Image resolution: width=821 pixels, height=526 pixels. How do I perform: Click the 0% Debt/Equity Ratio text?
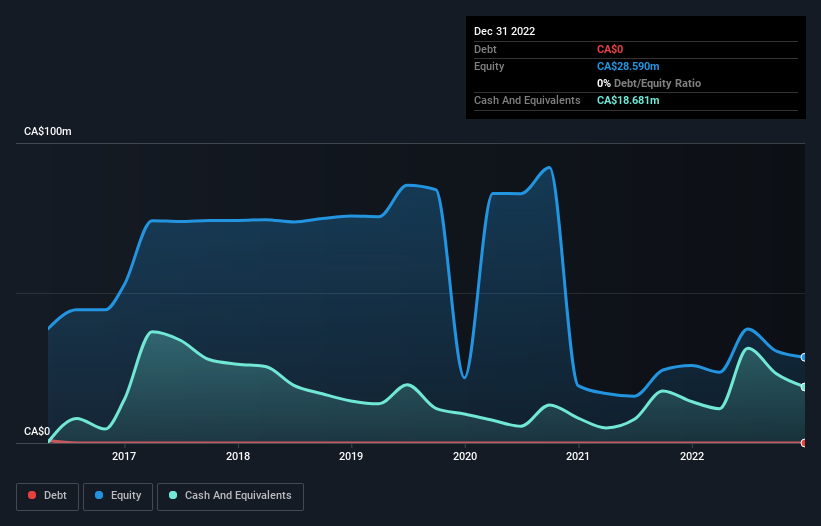click(x=649, y=83)
